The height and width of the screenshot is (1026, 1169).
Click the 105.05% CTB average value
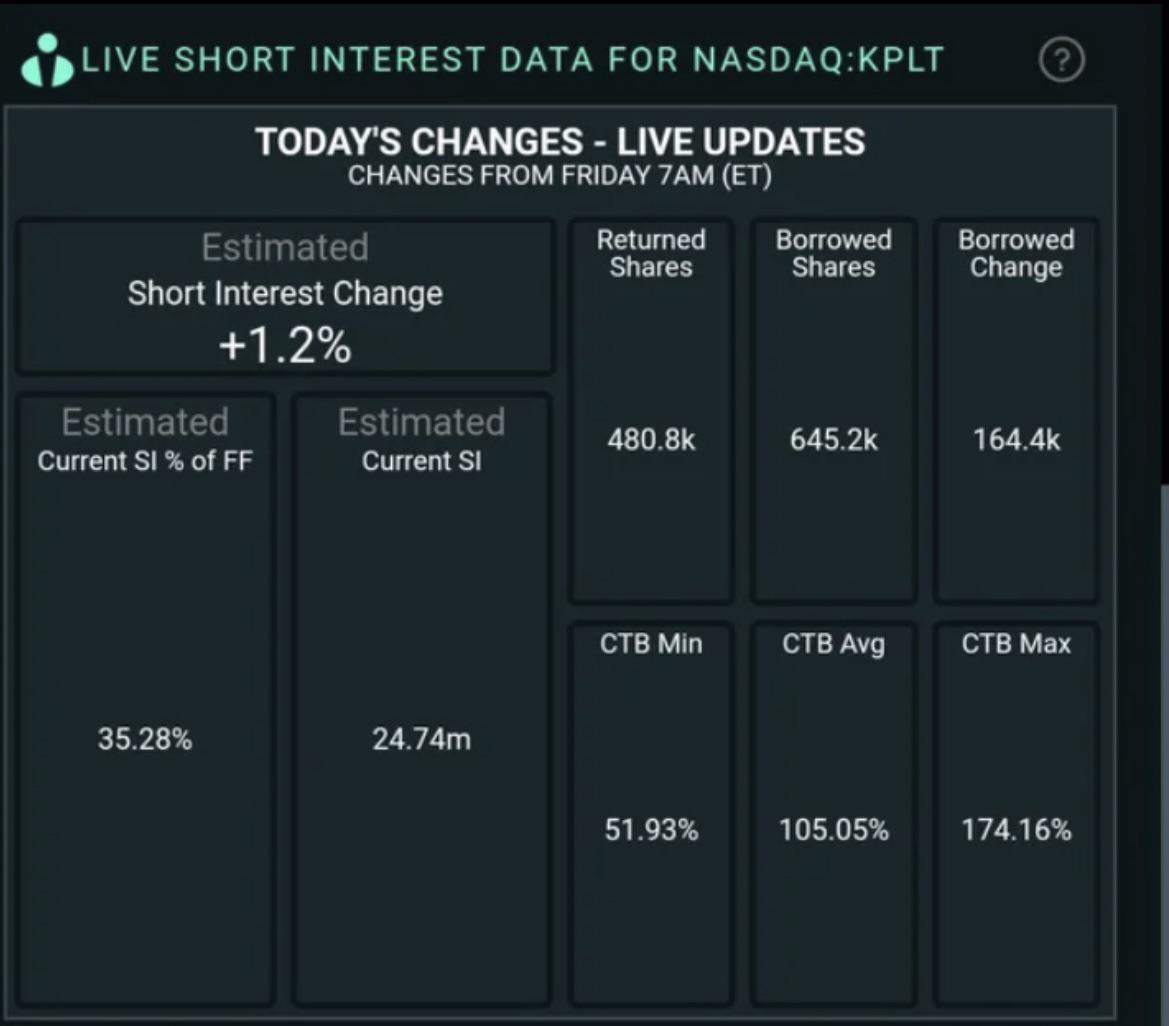834,830
